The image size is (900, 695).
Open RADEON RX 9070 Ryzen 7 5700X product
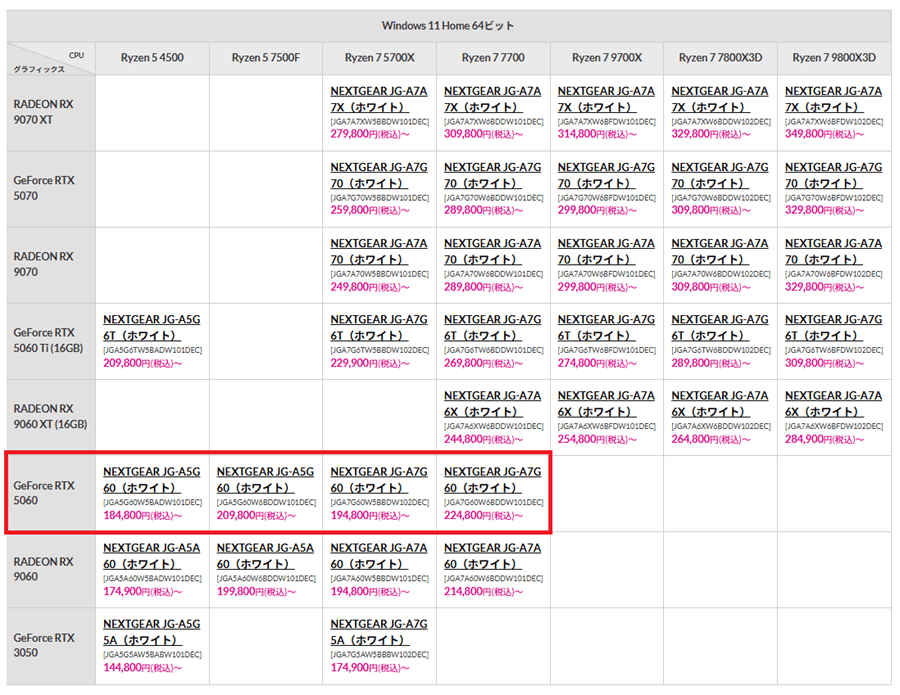point(379,251)
